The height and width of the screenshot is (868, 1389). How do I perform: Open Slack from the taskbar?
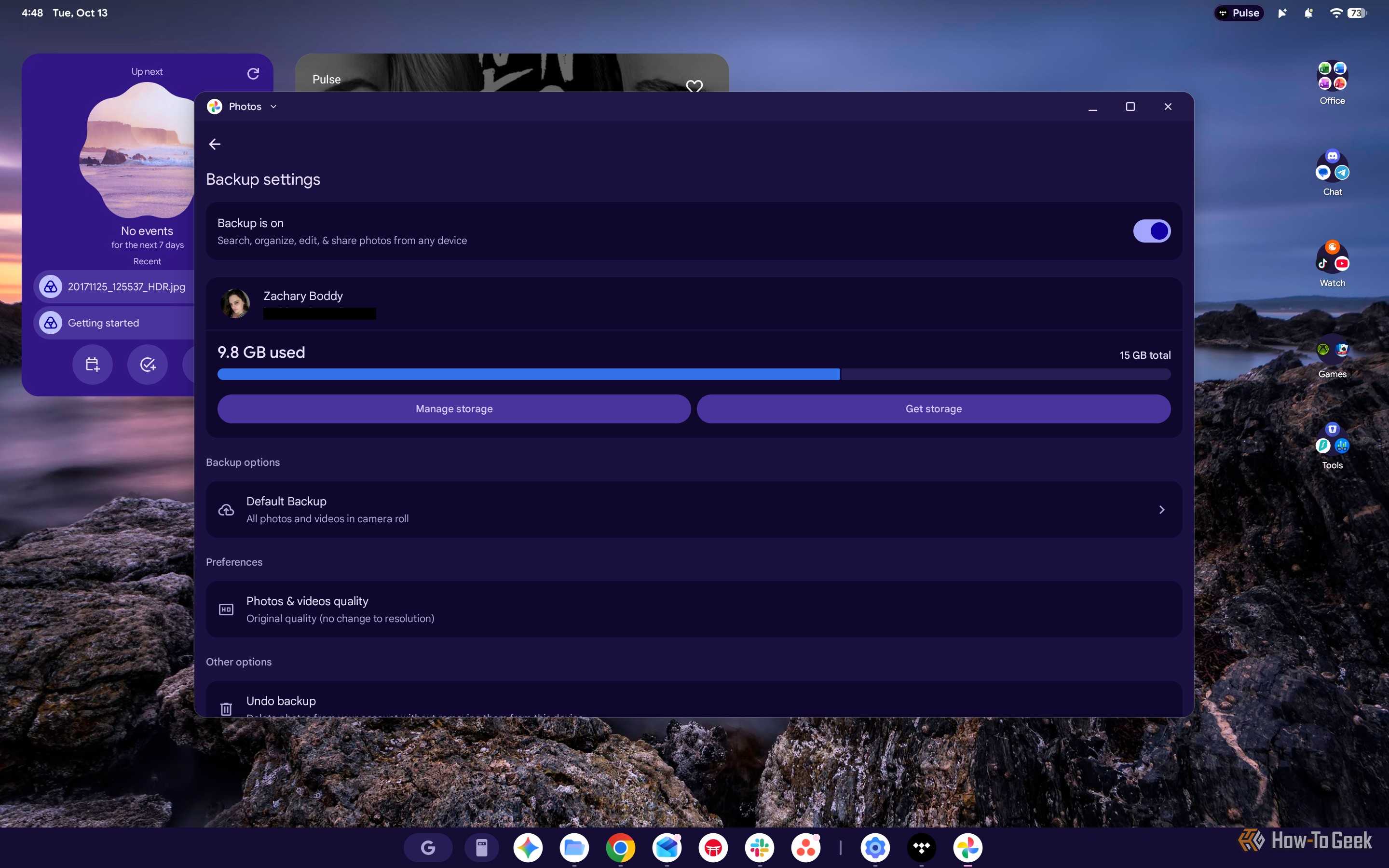pos(759,847)
